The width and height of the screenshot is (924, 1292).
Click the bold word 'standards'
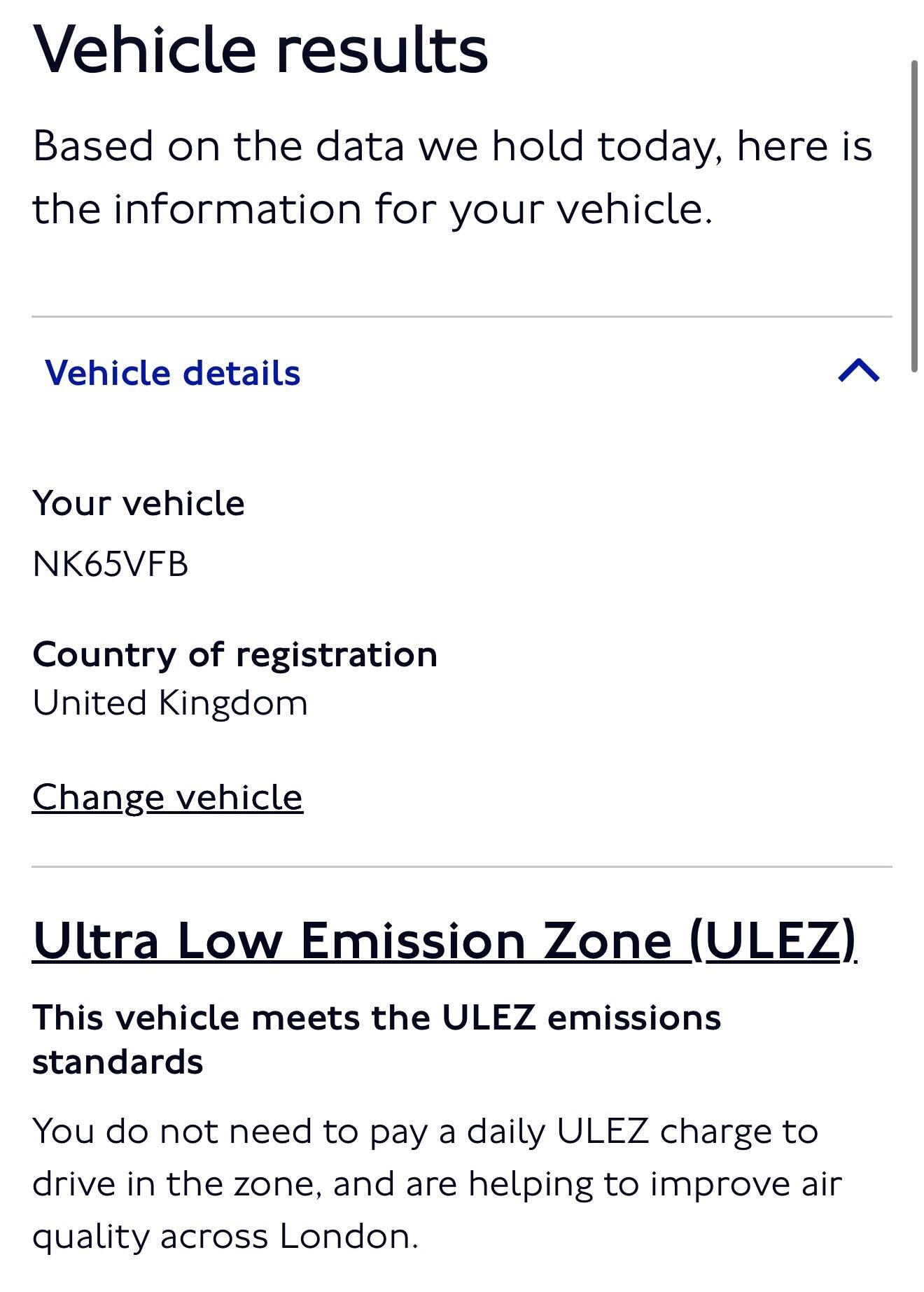click(118, 1062)
